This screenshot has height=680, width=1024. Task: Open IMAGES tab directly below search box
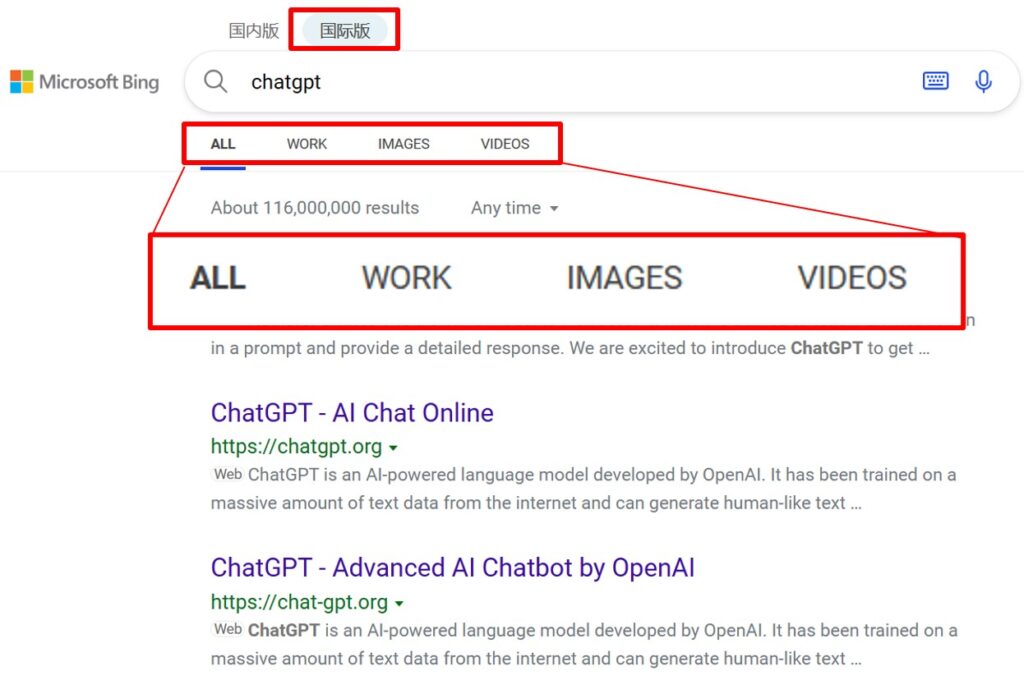pyautogui.click(x=403, y=144)
